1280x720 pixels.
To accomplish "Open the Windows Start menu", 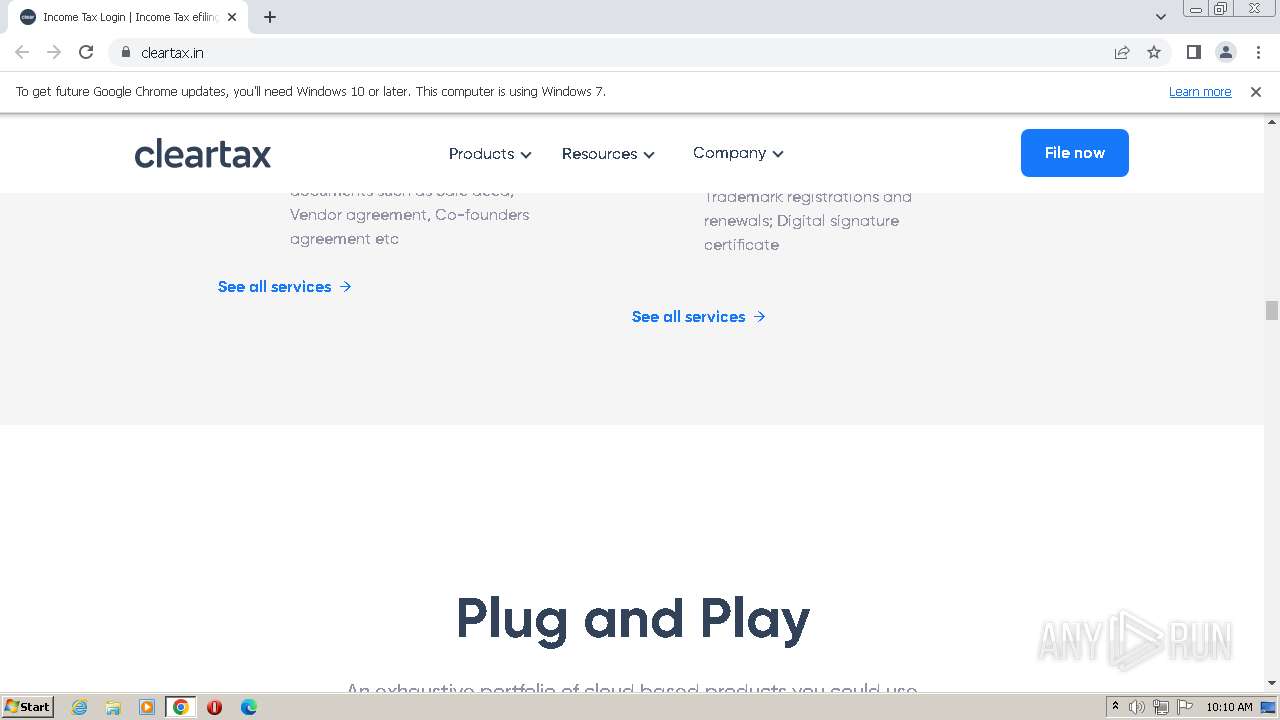I will pos(27,707).
